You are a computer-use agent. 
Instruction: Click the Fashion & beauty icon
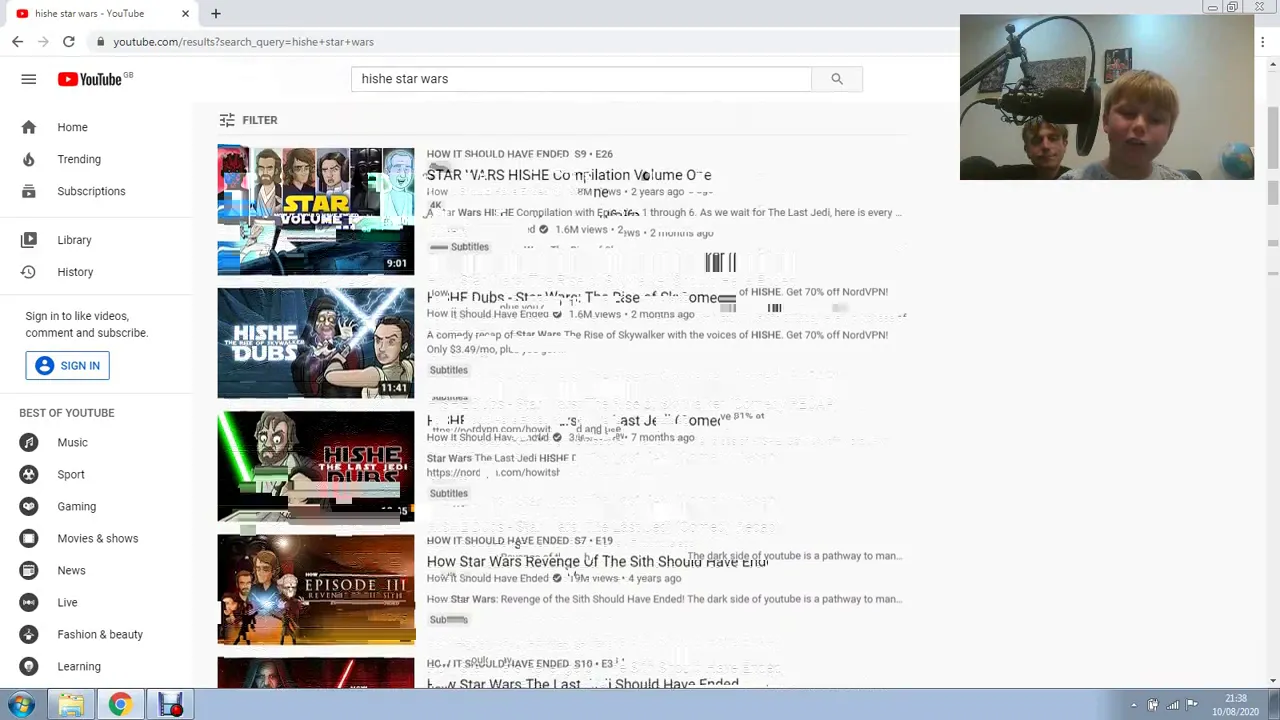pos(28,634)
